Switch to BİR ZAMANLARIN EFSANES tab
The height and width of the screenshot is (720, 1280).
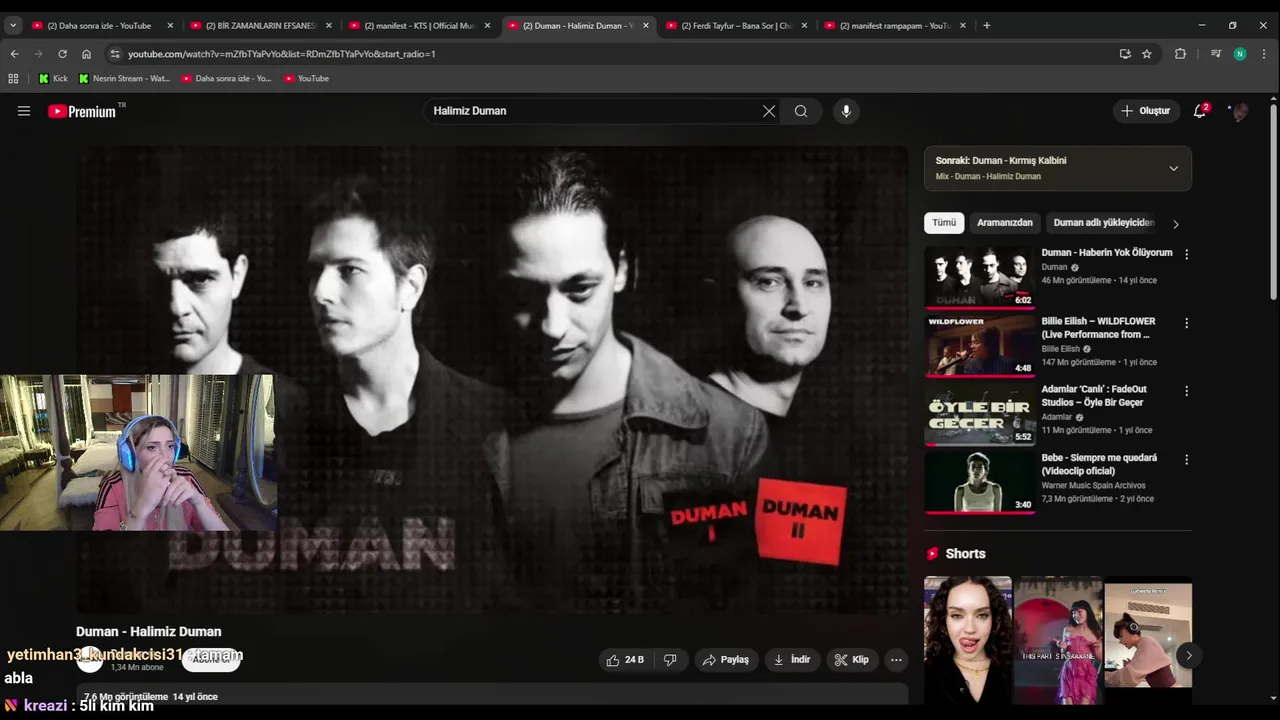coord(260,26)
